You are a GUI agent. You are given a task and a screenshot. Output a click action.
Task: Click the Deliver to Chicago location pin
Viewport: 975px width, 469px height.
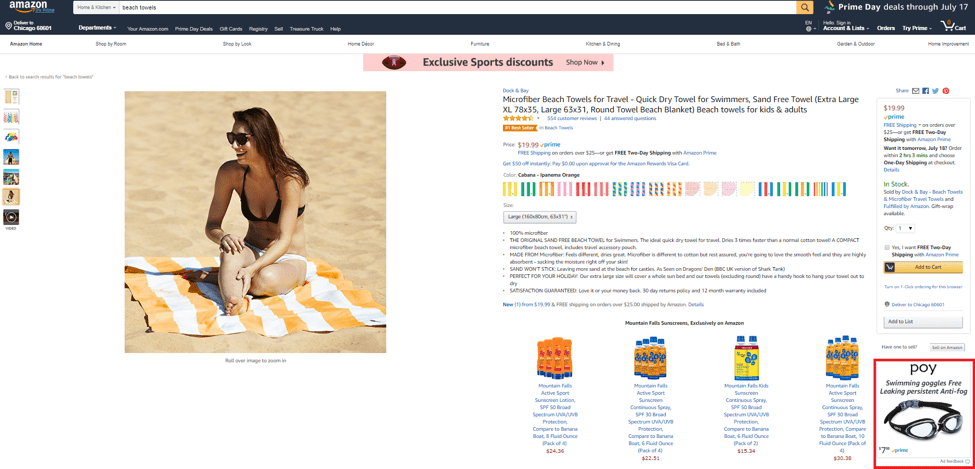click(x=9, y=26)
